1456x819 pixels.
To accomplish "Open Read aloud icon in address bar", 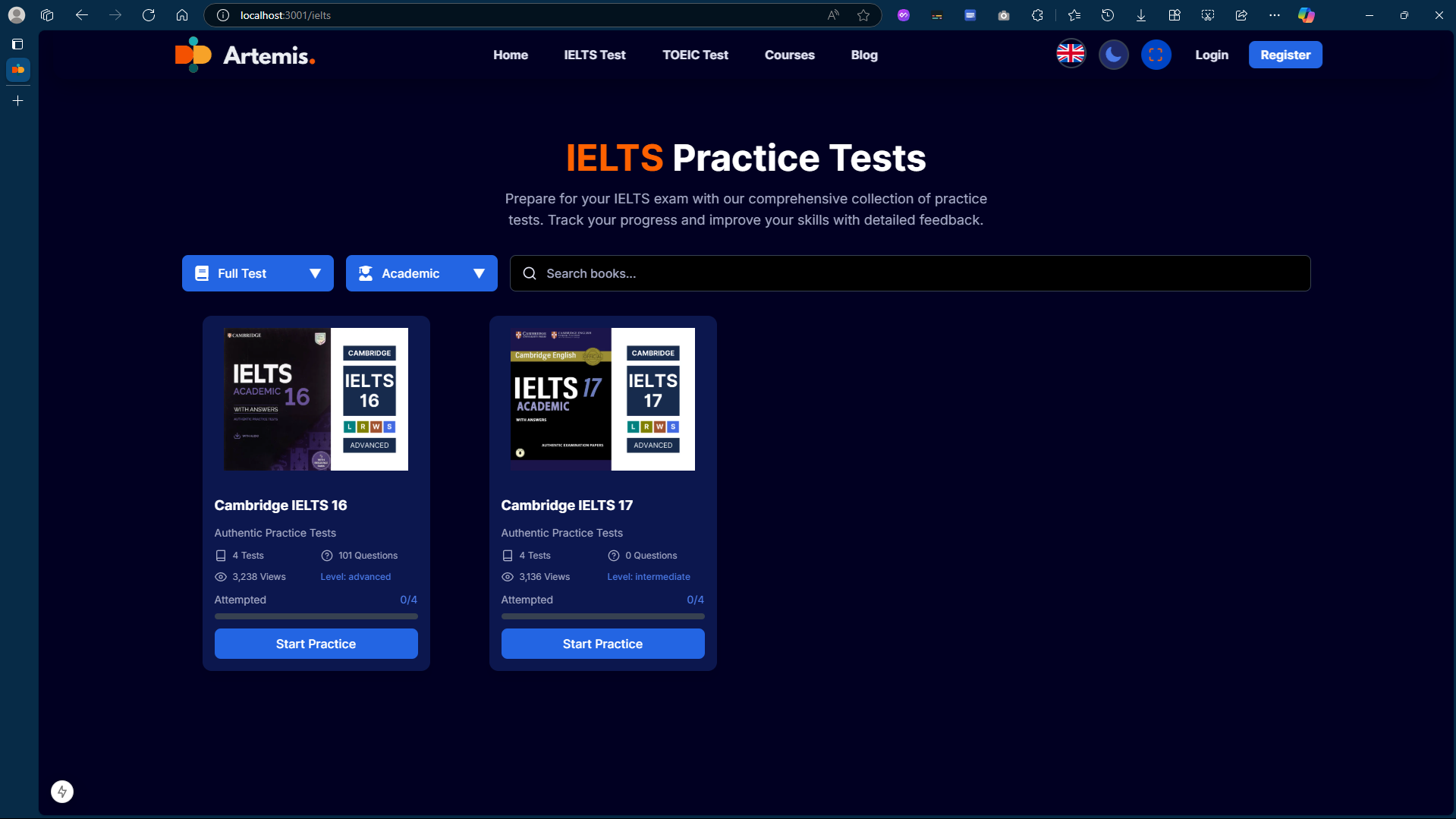I will [833, 15].
